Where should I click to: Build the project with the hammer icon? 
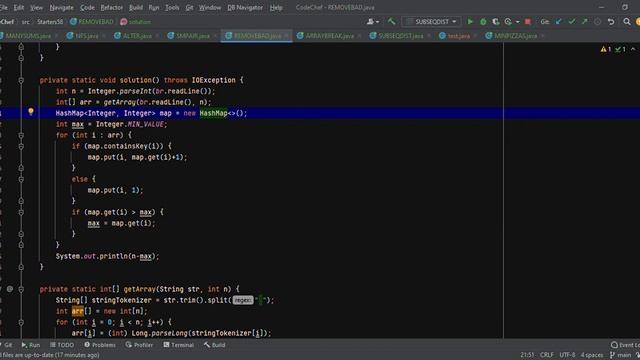392,22
